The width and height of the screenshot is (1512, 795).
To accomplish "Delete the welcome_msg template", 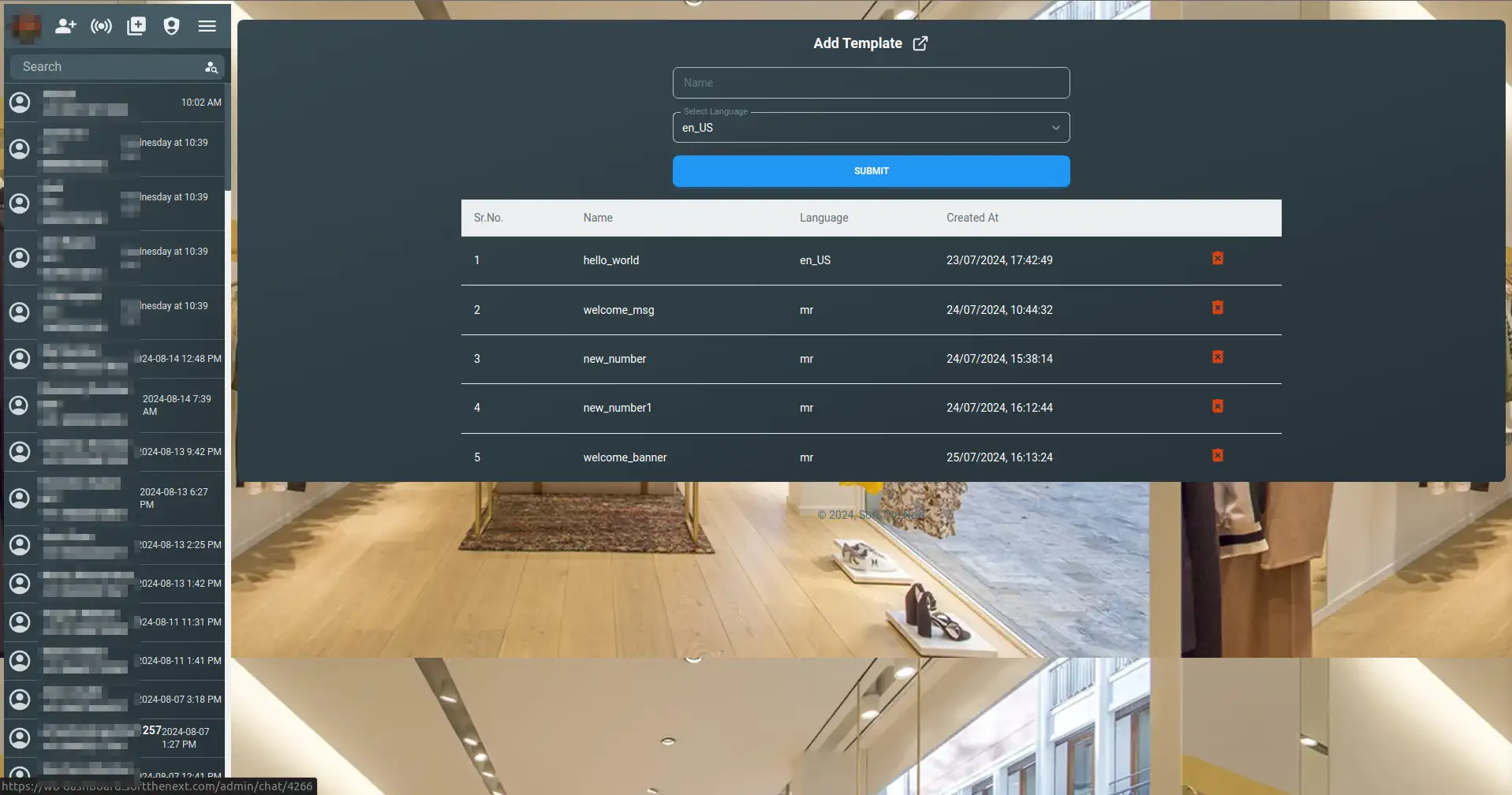I will pyautogui.click(x=1217, y=308).
